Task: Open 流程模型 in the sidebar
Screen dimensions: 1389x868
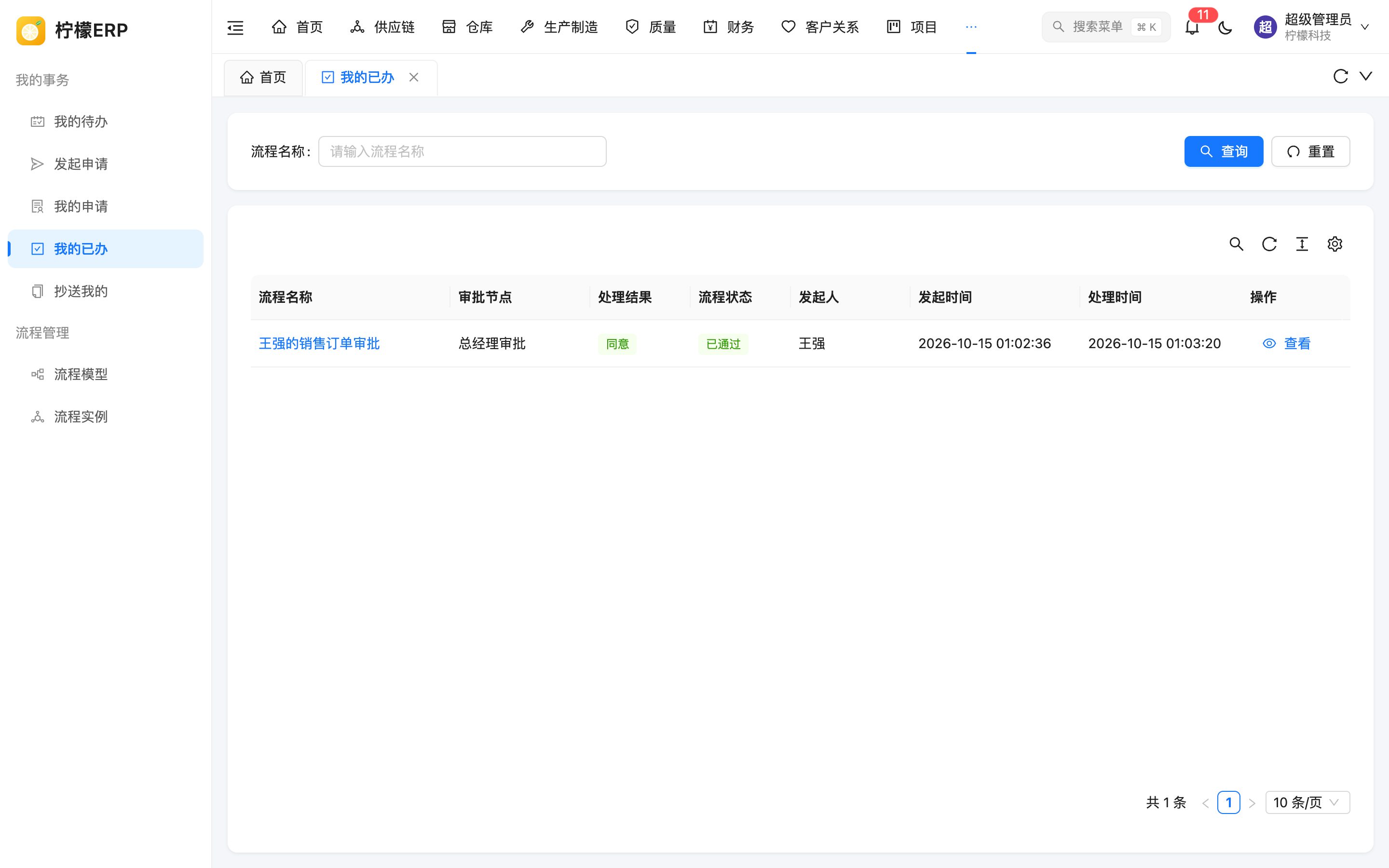Action: [x=106, y=374]
